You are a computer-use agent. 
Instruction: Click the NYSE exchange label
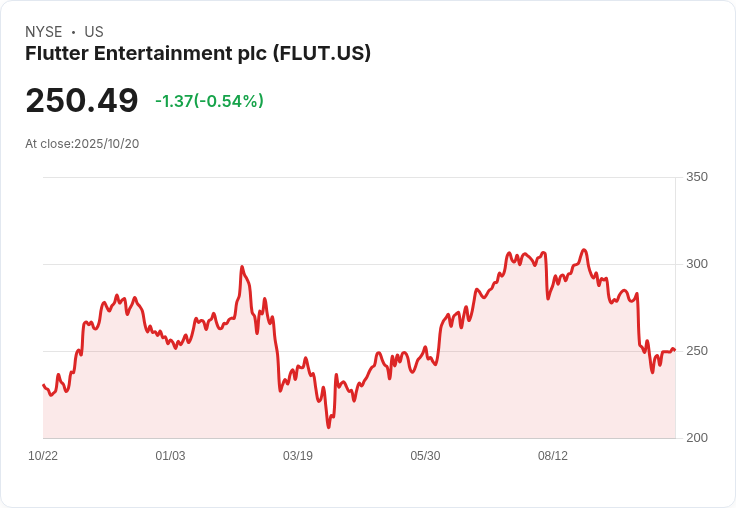(x=43, y=32)
